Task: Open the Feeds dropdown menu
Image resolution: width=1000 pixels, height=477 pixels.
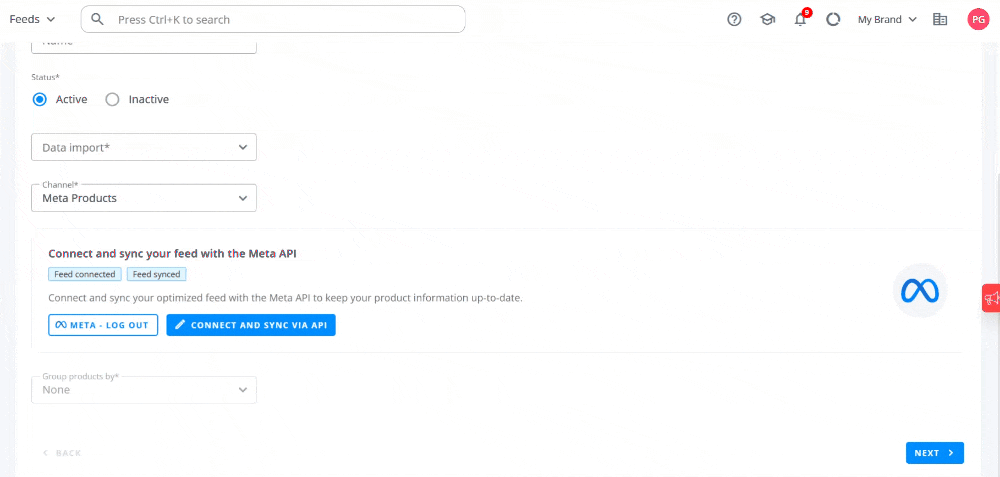Action: [33, 20]
